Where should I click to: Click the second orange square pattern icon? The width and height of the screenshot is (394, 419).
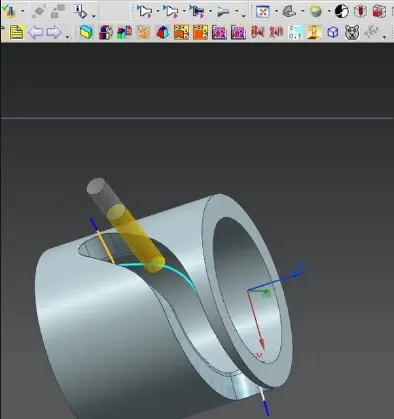(200, 33)
